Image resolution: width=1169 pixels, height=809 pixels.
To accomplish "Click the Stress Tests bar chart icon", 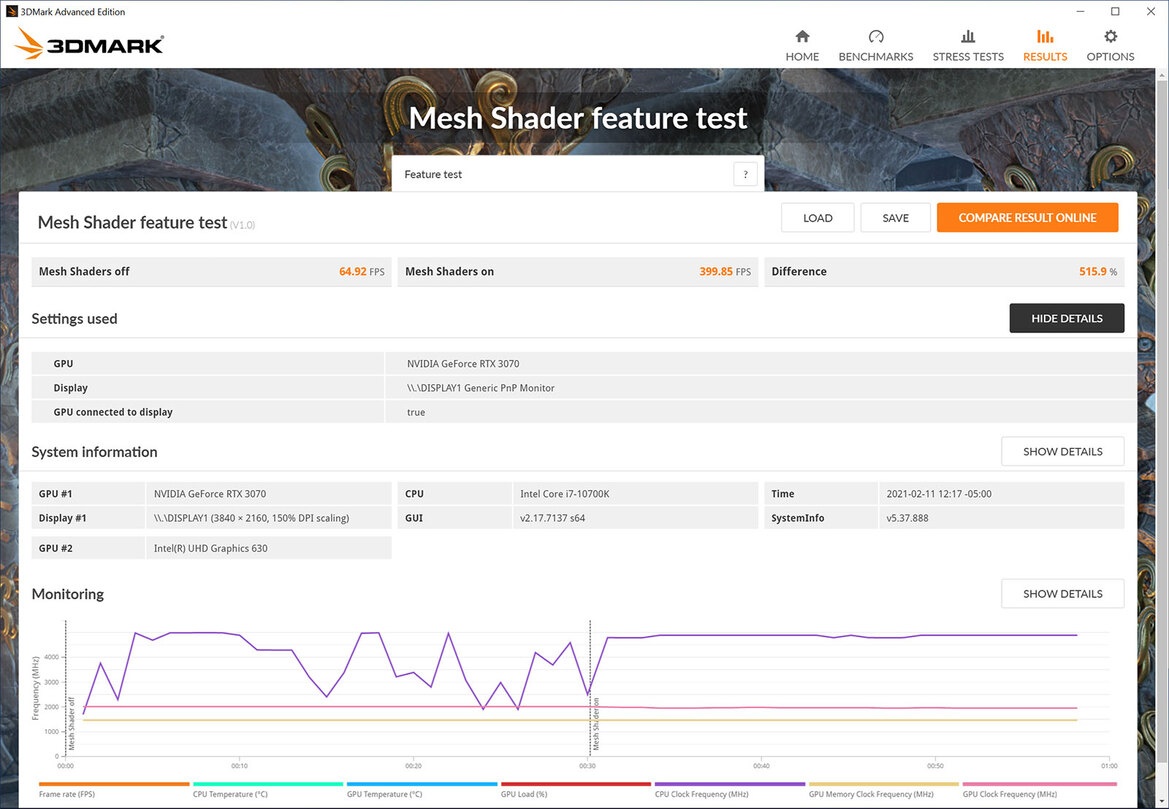I will click(x=968, y=37).
